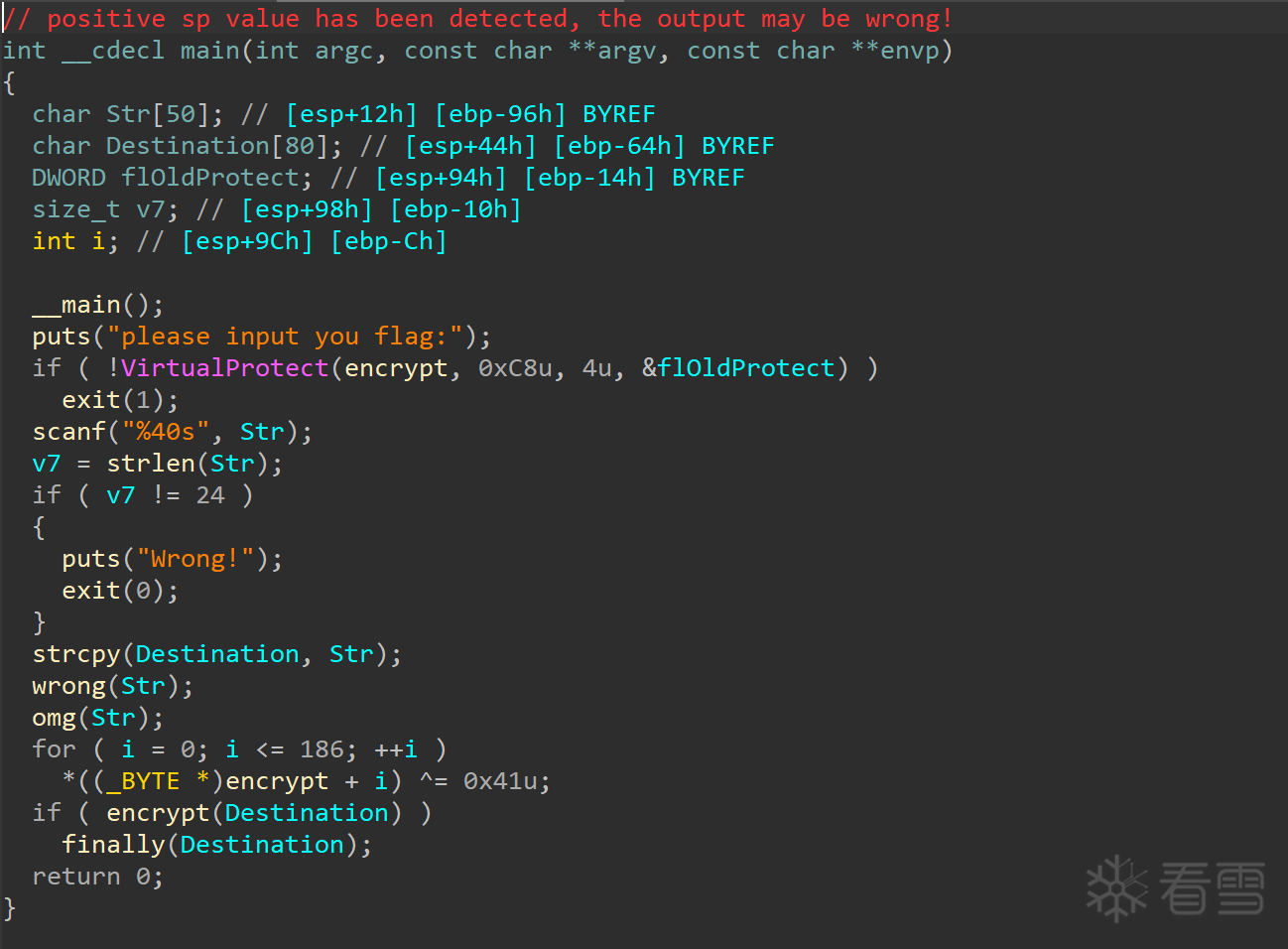Viewport: 1288px width, 949px height.
Task: Click the 'for' loop keyword
Action: (x=54, y=749)
